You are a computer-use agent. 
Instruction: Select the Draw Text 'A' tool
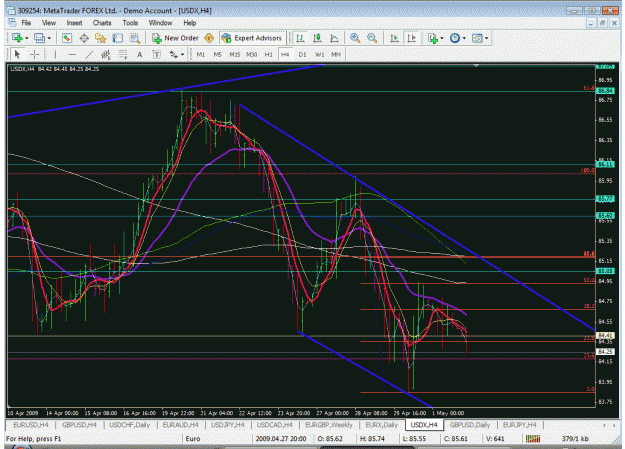click(x=140, y=55)
